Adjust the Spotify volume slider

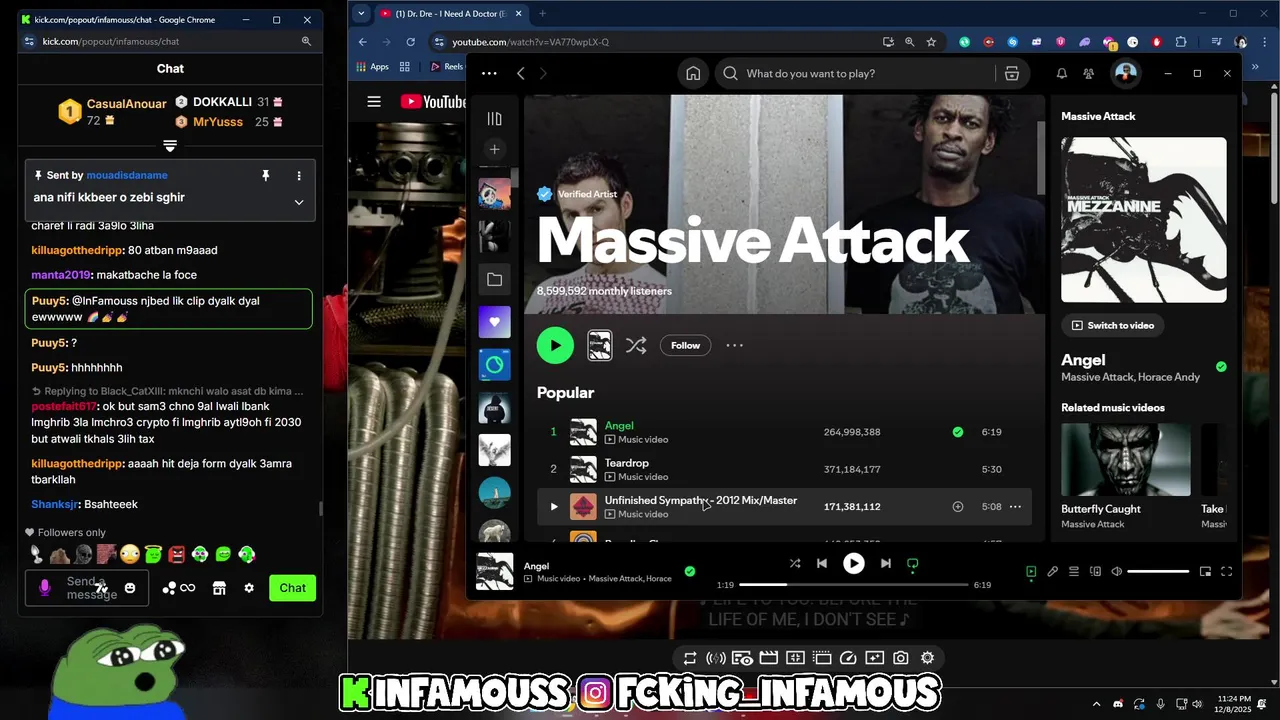(1158, 572)
